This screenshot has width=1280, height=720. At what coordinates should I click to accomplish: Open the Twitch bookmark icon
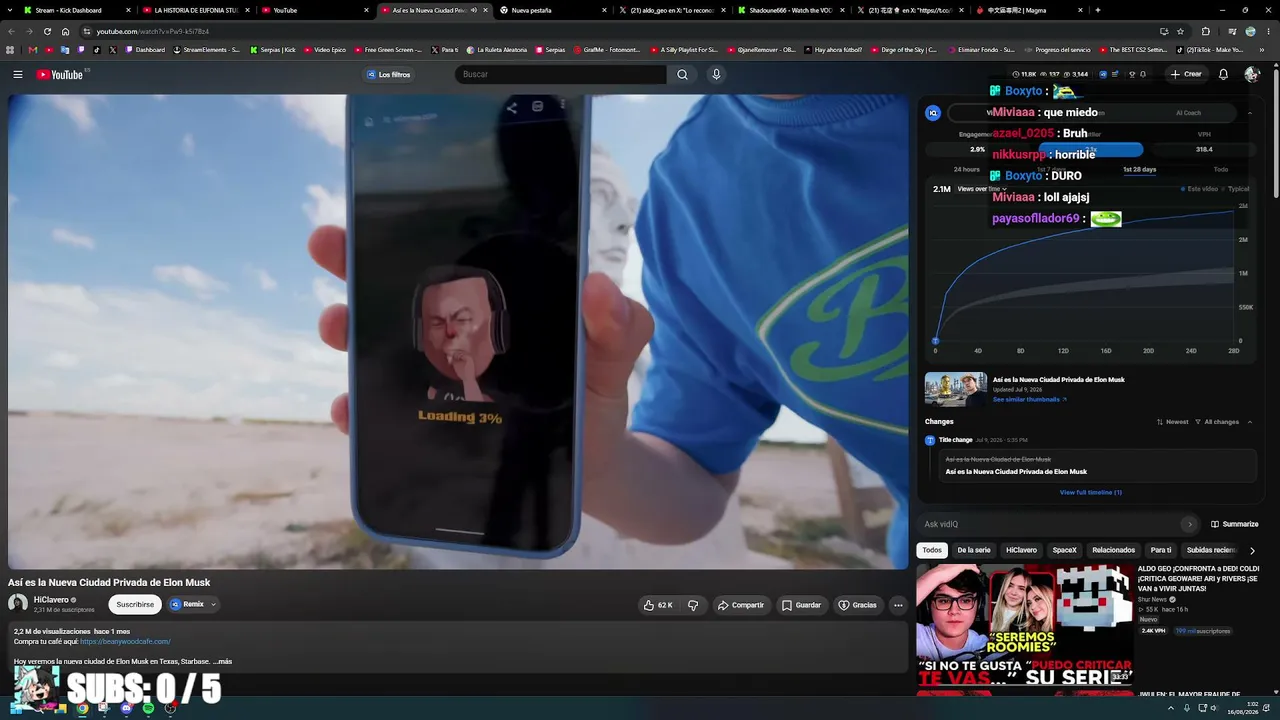[x=81, y=50]
